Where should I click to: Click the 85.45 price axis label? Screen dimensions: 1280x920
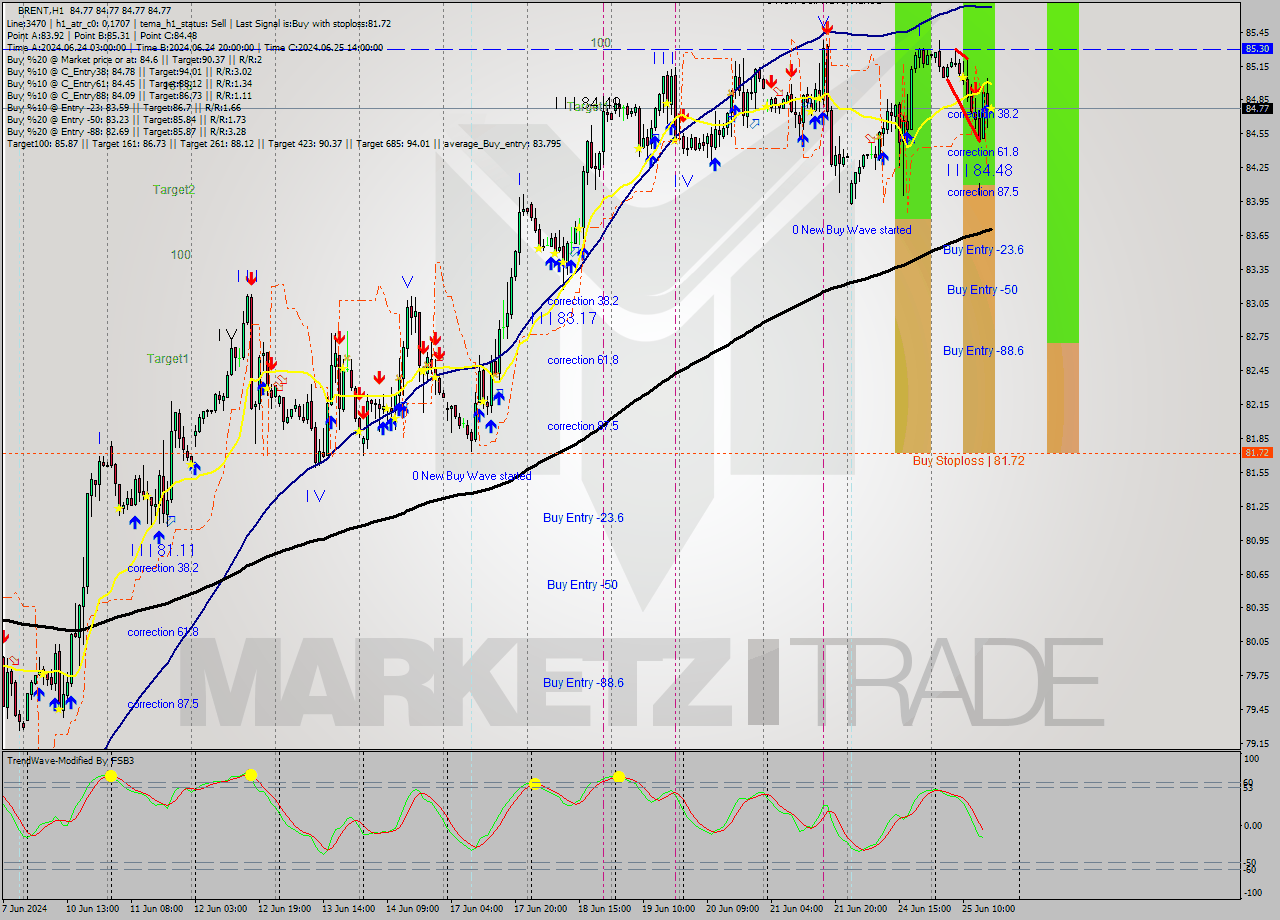[1258, 32]
